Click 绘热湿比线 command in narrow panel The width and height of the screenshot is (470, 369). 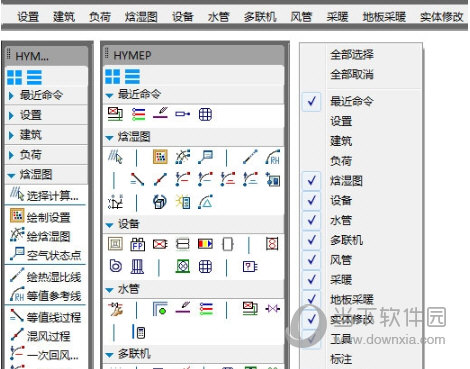tap(46, 276)
